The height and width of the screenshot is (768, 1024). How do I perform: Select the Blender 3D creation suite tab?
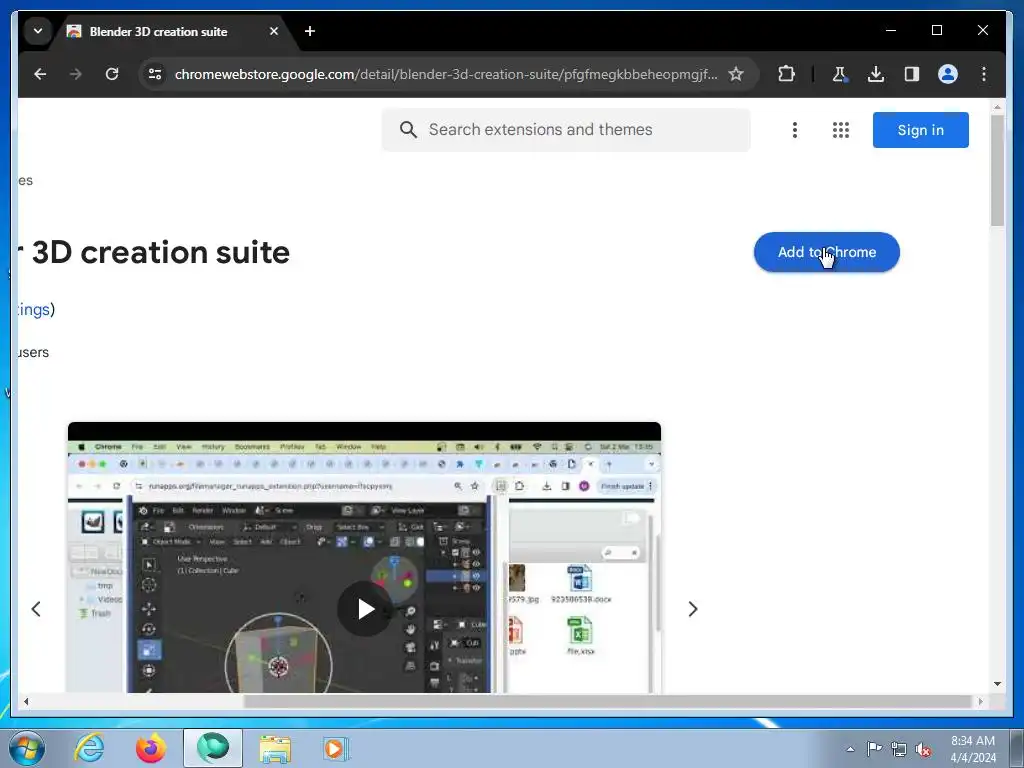[x=173, y=31]
